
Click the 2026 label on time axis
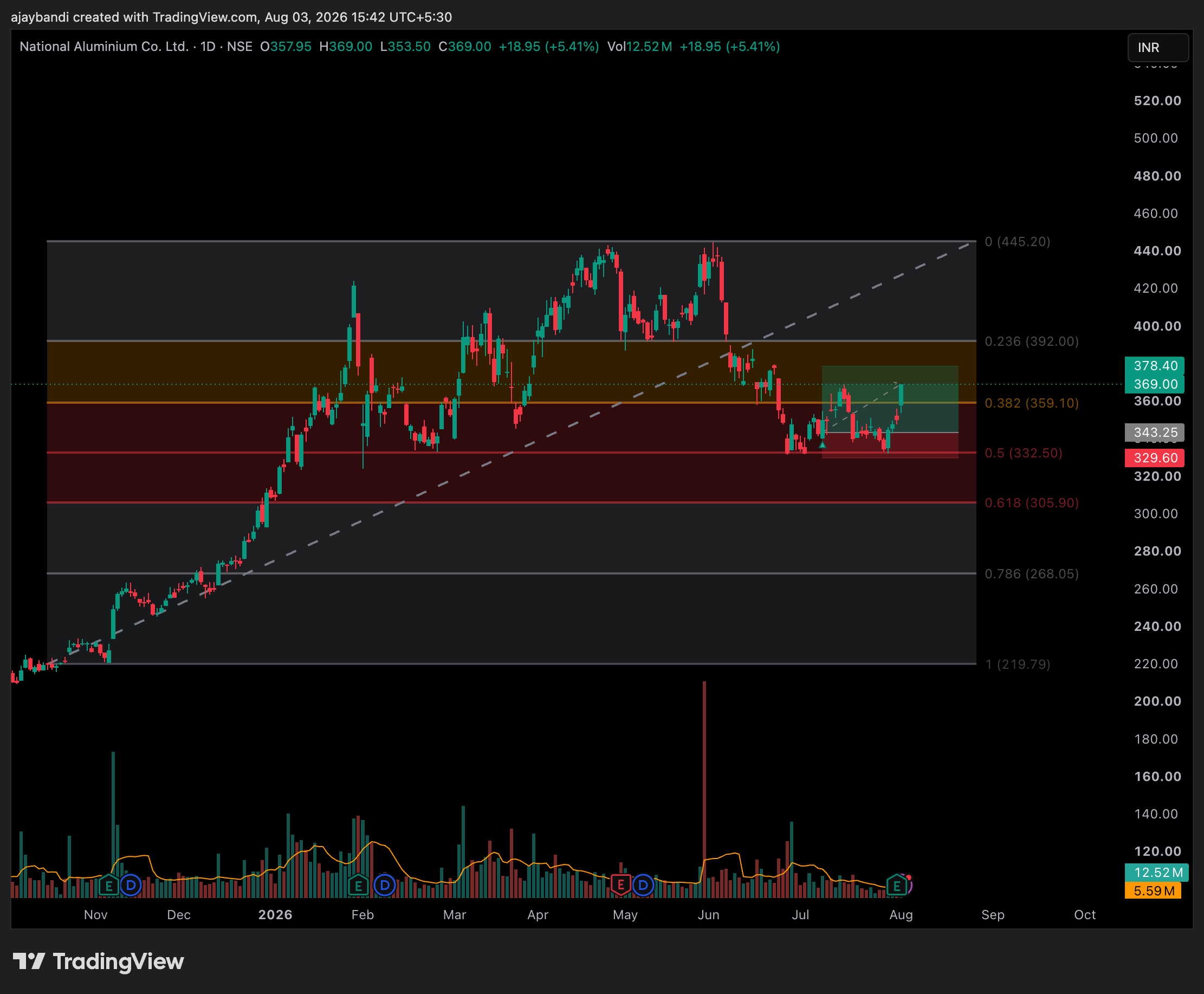(275, 914)
